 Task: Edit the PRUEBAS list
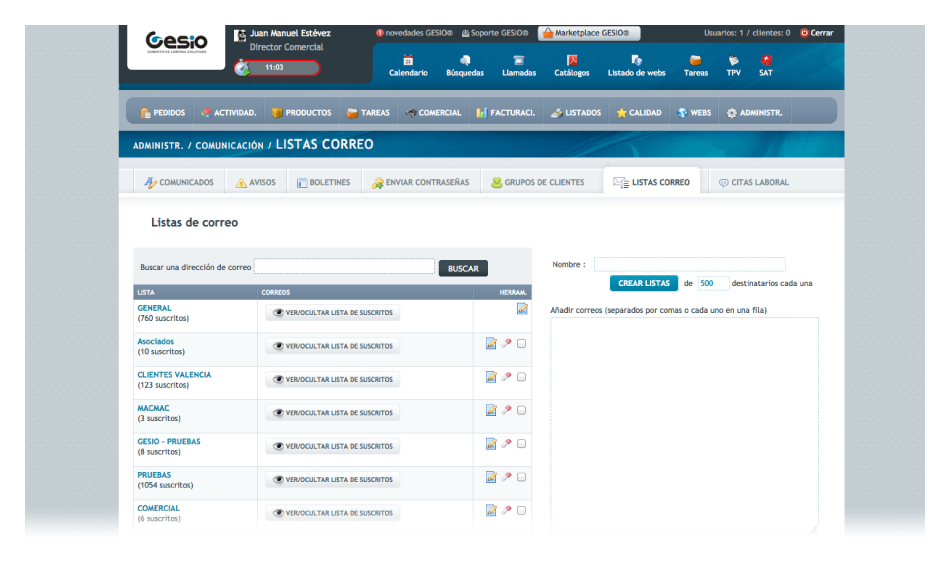pyautogui.click(x=491, y=477)
